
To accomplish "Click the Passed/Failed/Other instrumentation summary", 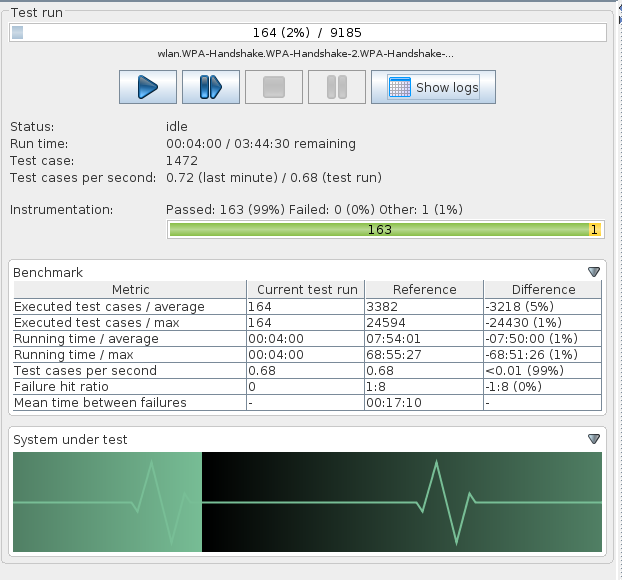I will point(314,209).
